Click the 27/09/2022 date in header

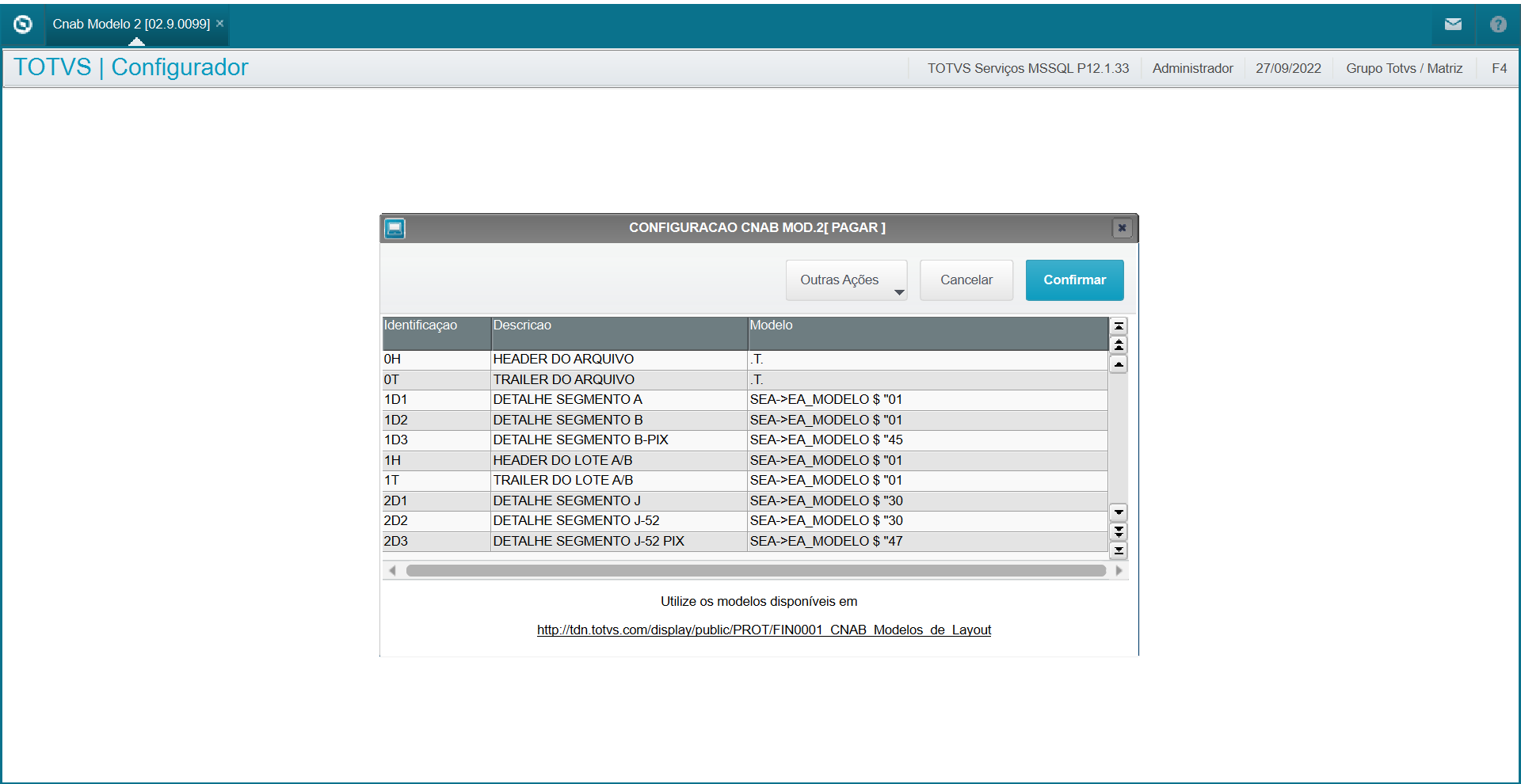[x=1288, y=69]
